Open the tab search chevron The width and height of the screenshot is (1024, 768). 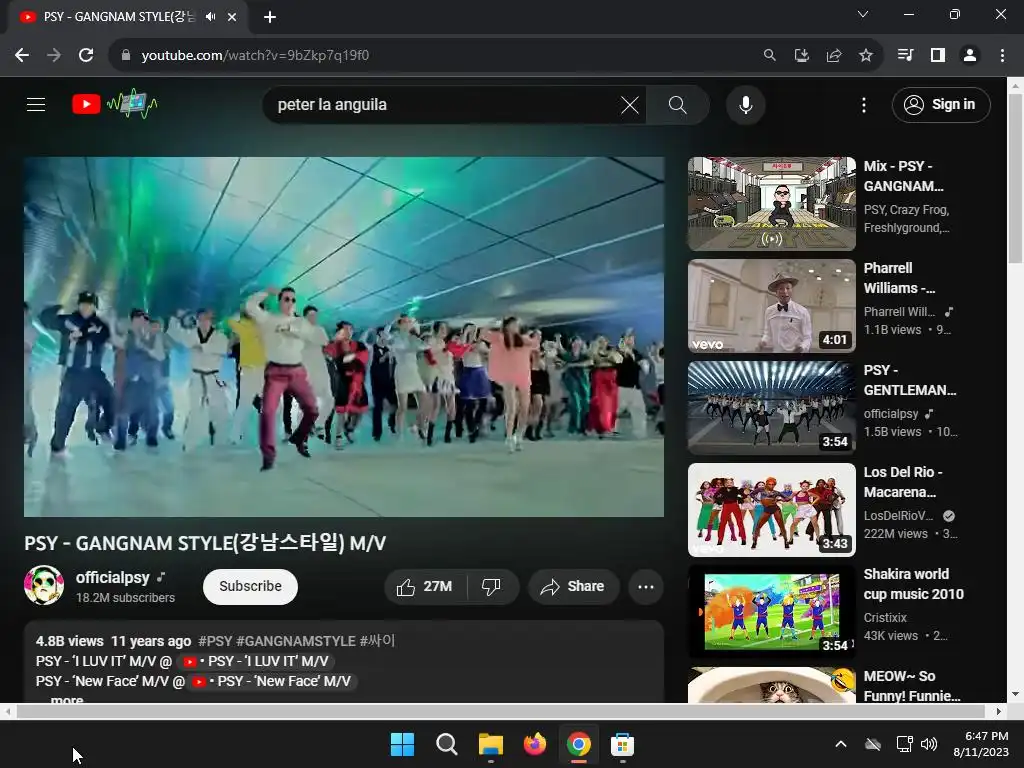point(863,14)
